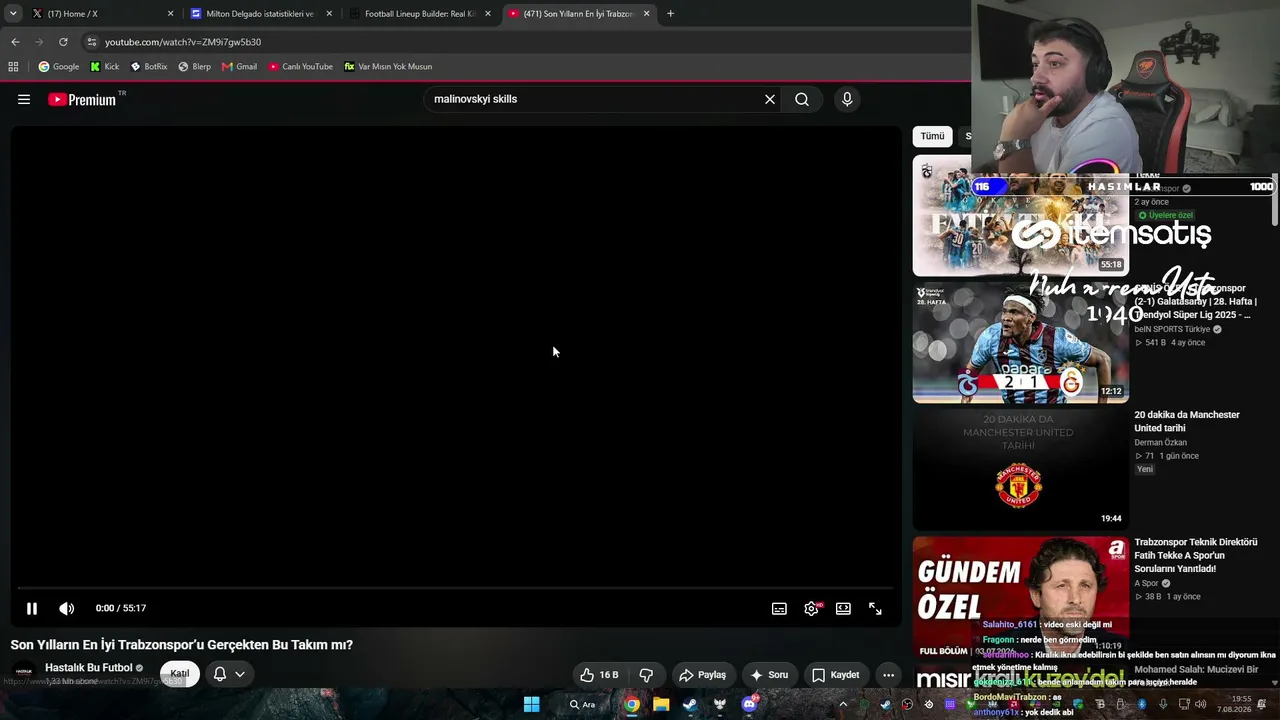Expand the notification bell dropdown
The height and width of the screenshot is (720, 1280).
coord(229,674)
